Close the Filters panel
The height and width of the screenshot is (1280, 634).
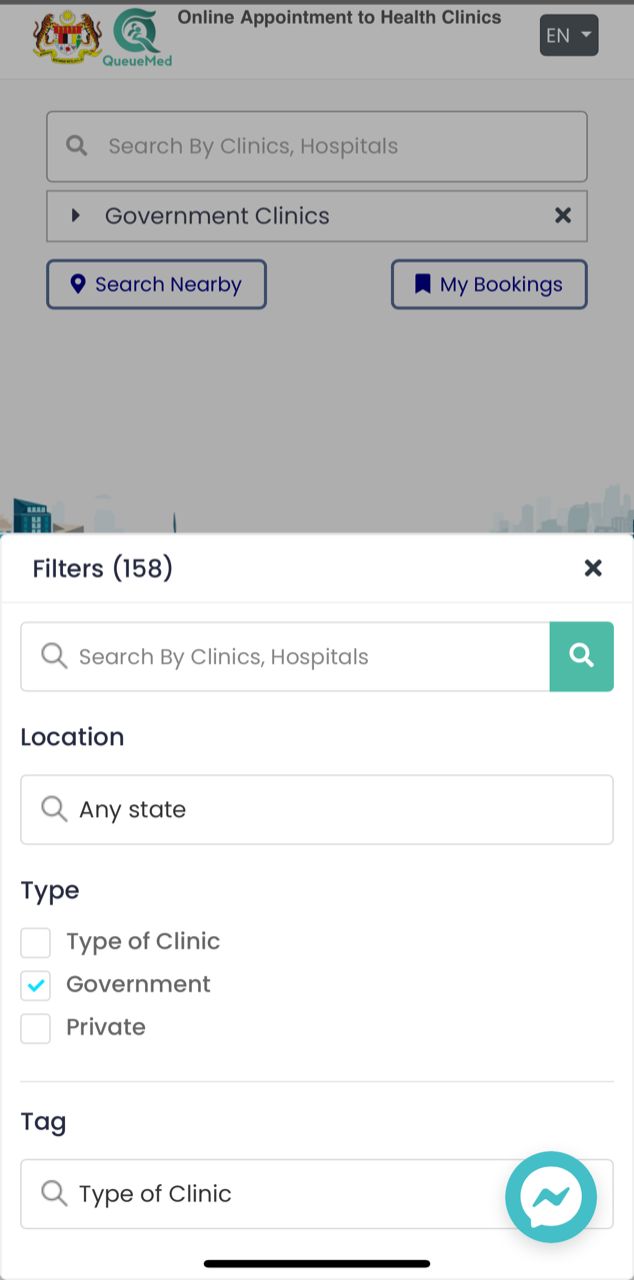tap(593, 568)
